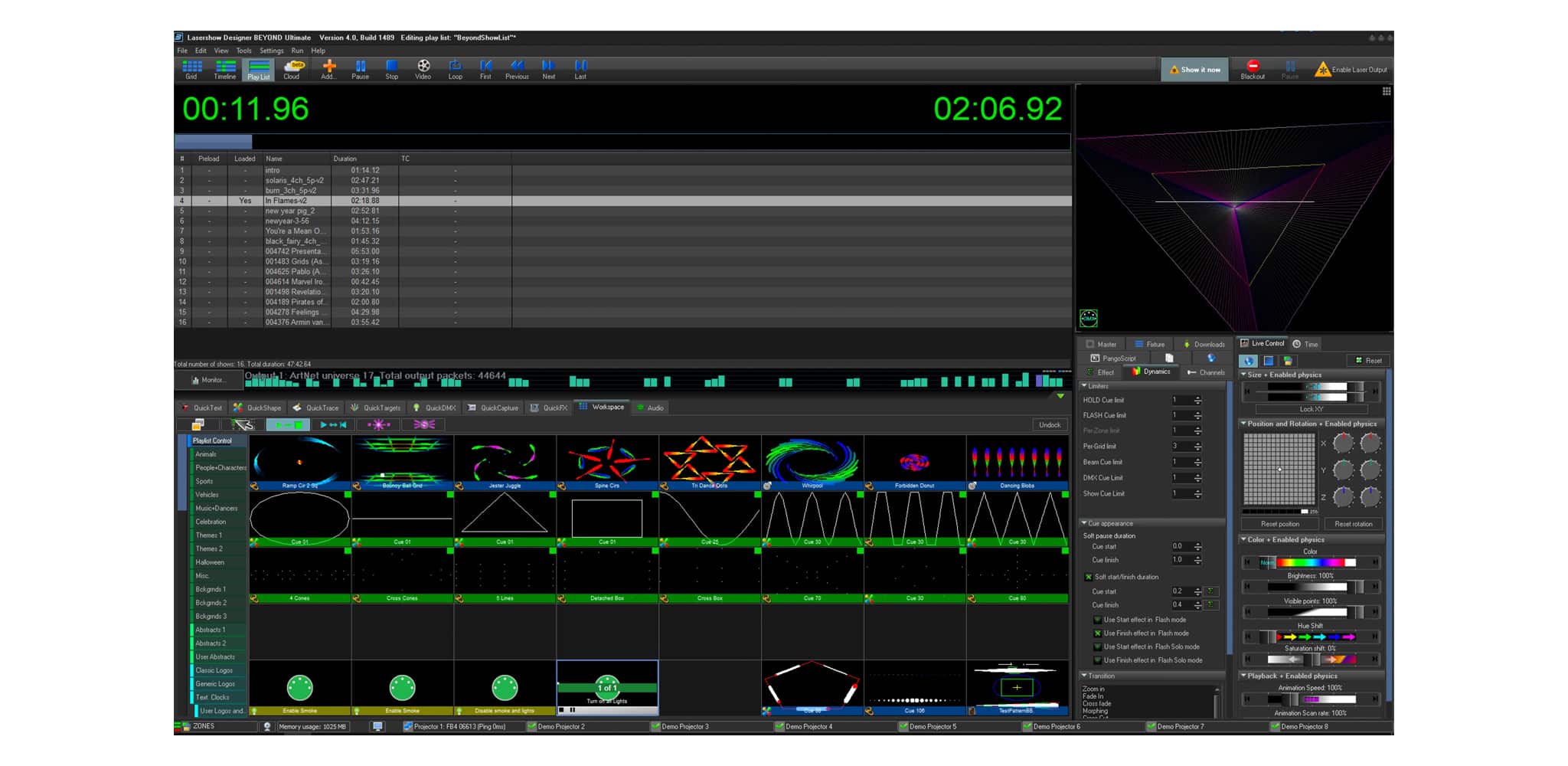Collapse the Color + Enabled physics section
The height and width of the screenshot is (766, 1568).
(1243, 539)
